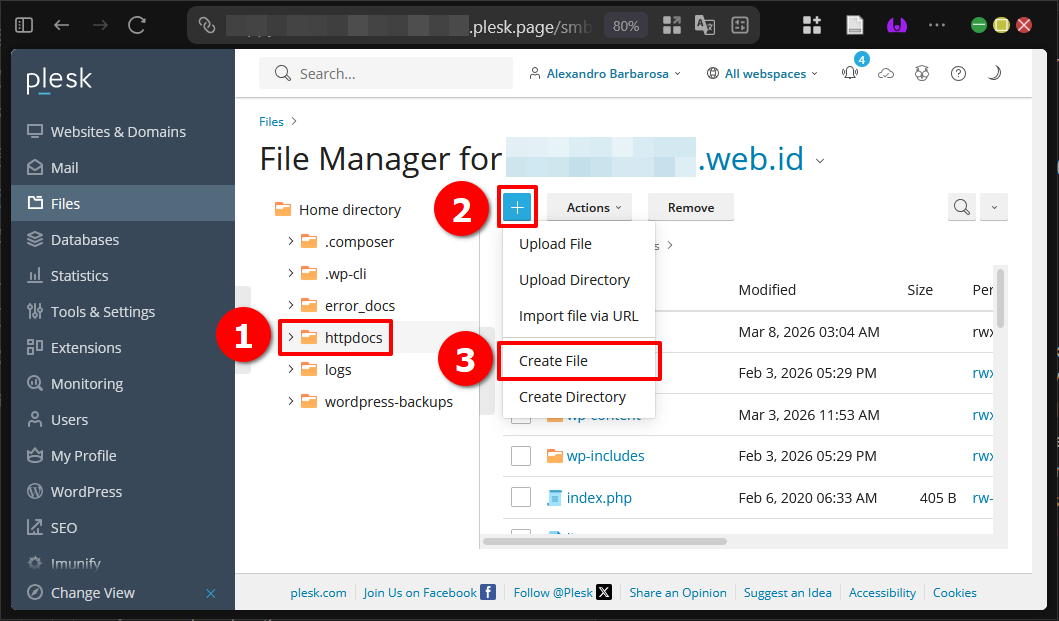Open the Actions dropdown
Screen dimensions: 1059x621
point(589,207)
